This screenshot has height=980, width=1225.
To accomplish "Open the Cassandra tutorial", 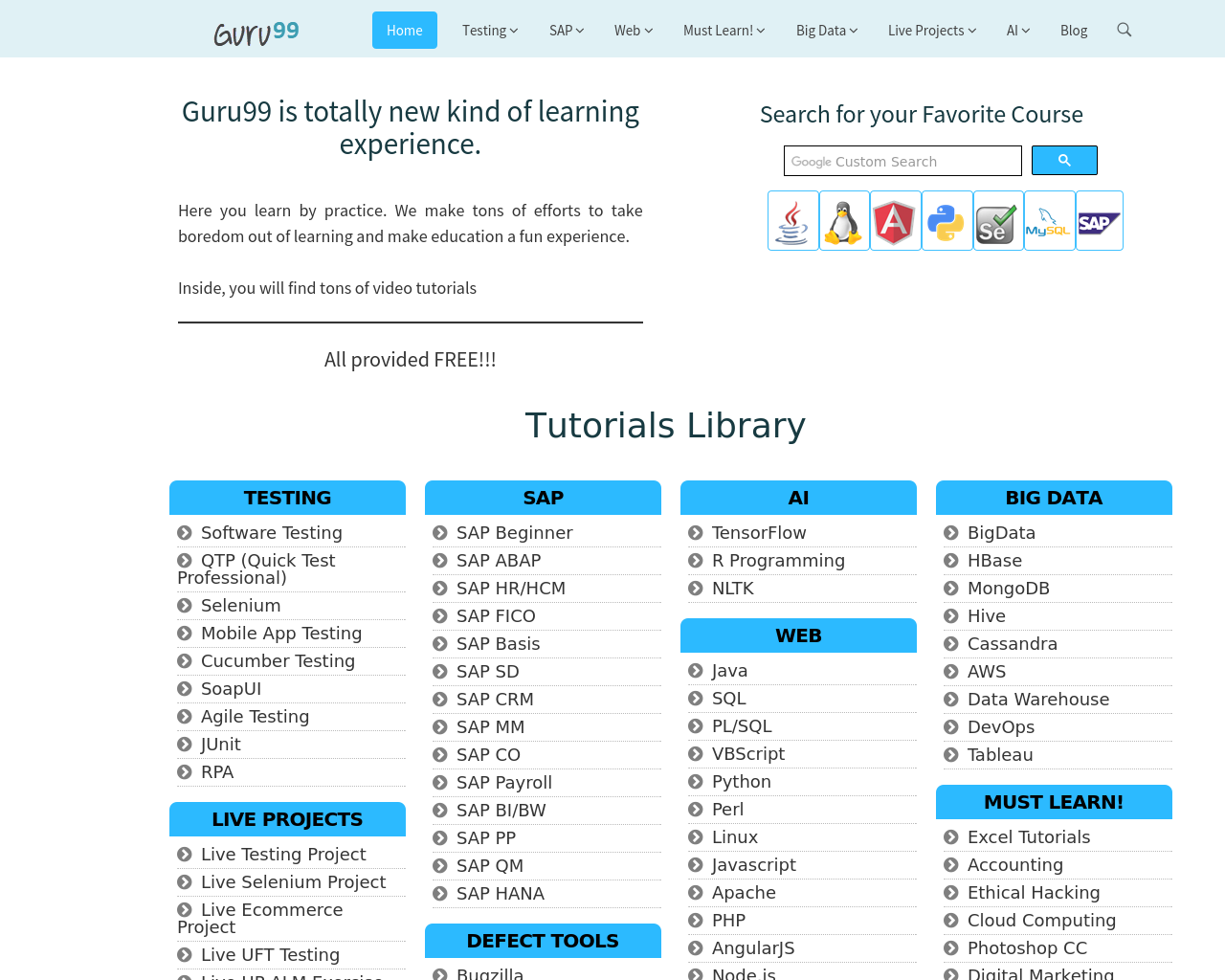I will 1013,644.
